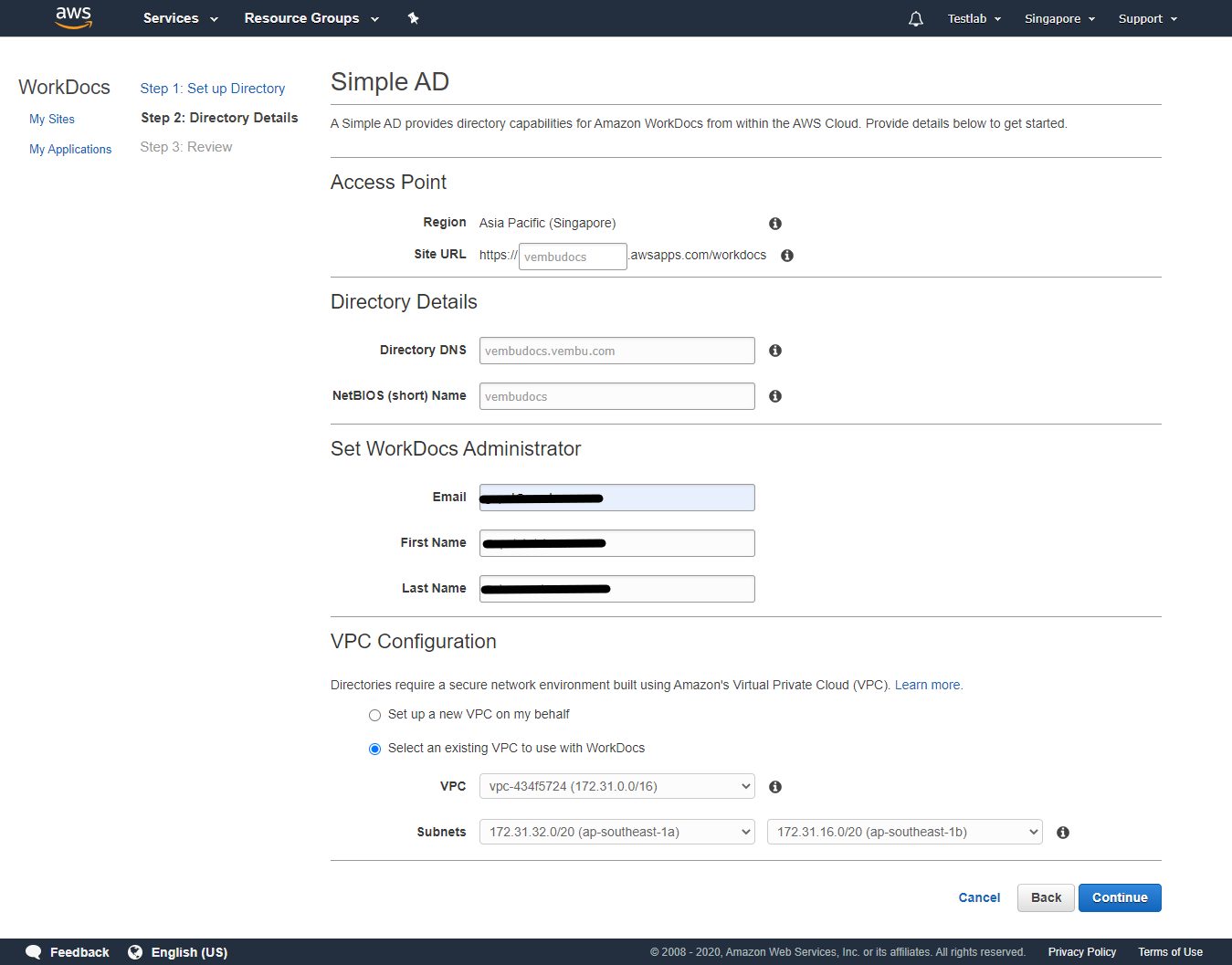Open the Learn more link

(x=927, y=685)
